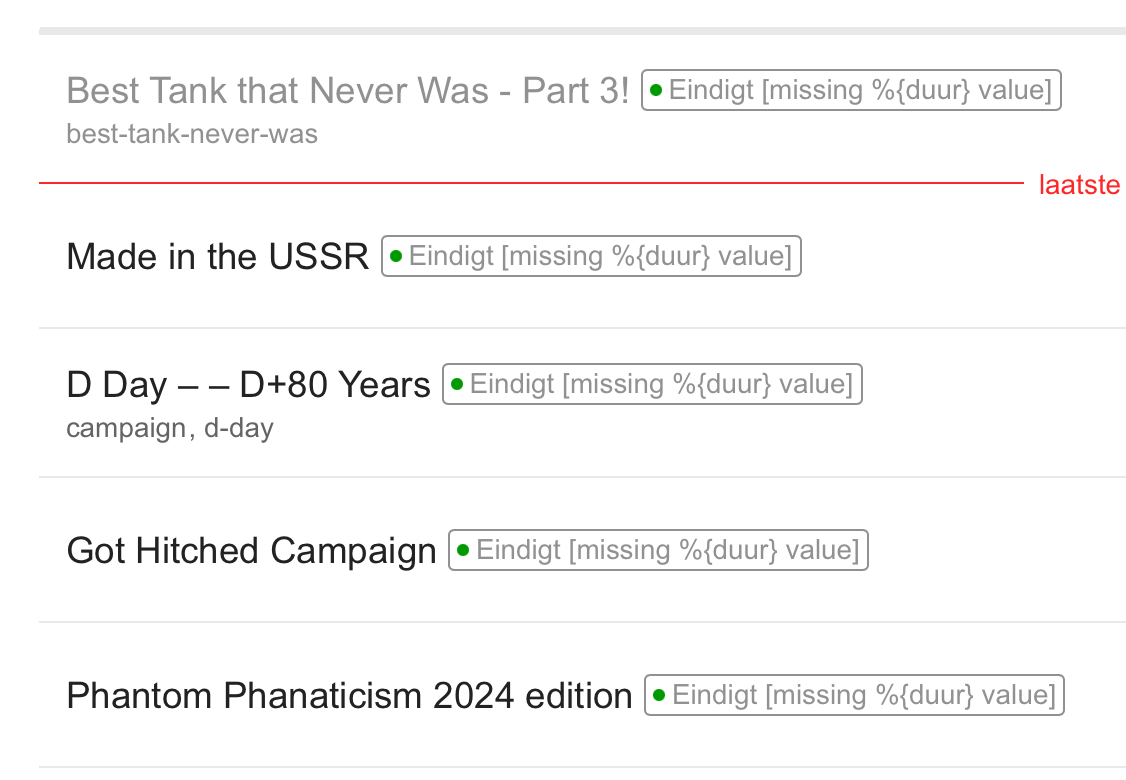Click the red 'laatste' visit marker label

[1079, 185]
